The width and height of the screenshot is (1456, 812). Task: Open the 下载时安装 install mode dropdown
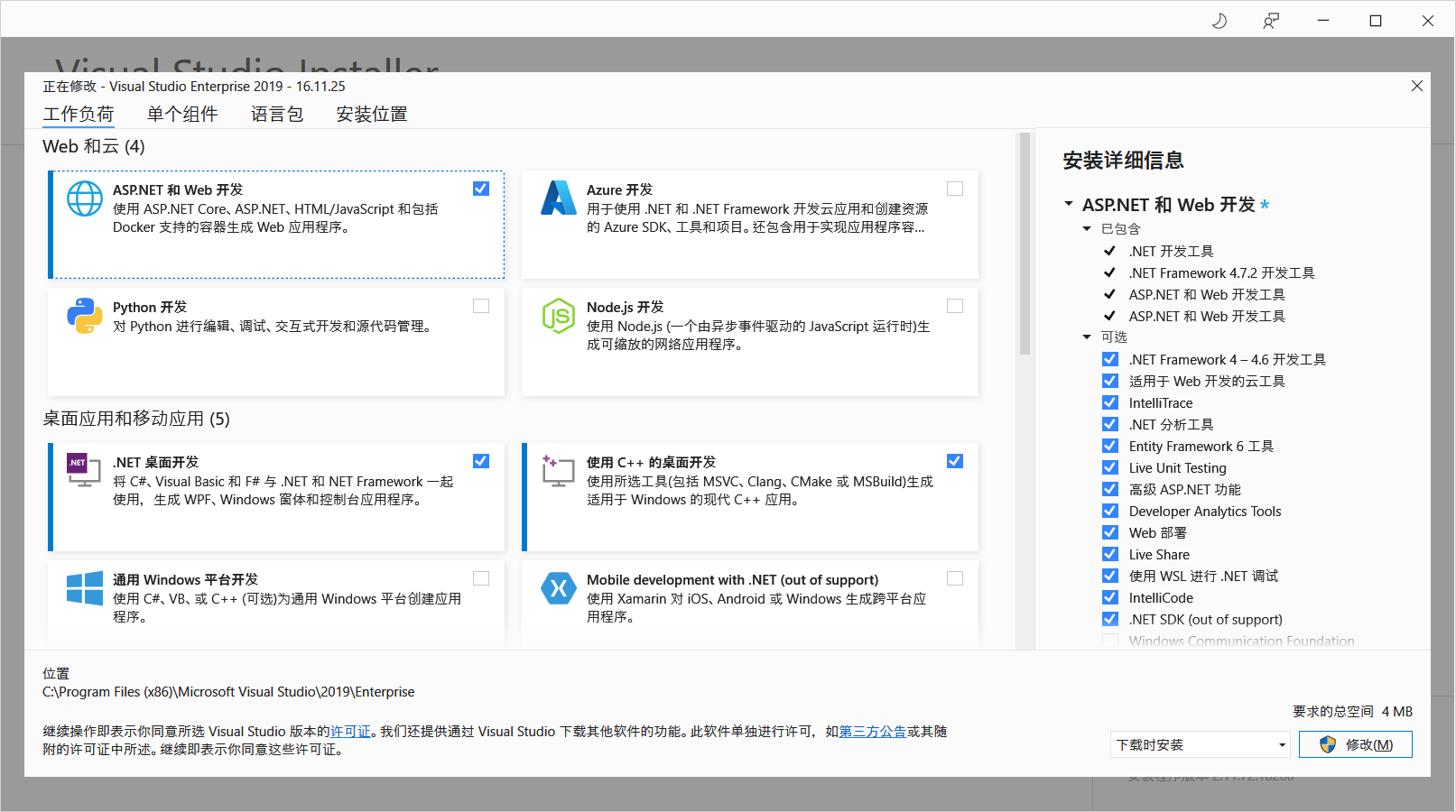(1201, 744)
